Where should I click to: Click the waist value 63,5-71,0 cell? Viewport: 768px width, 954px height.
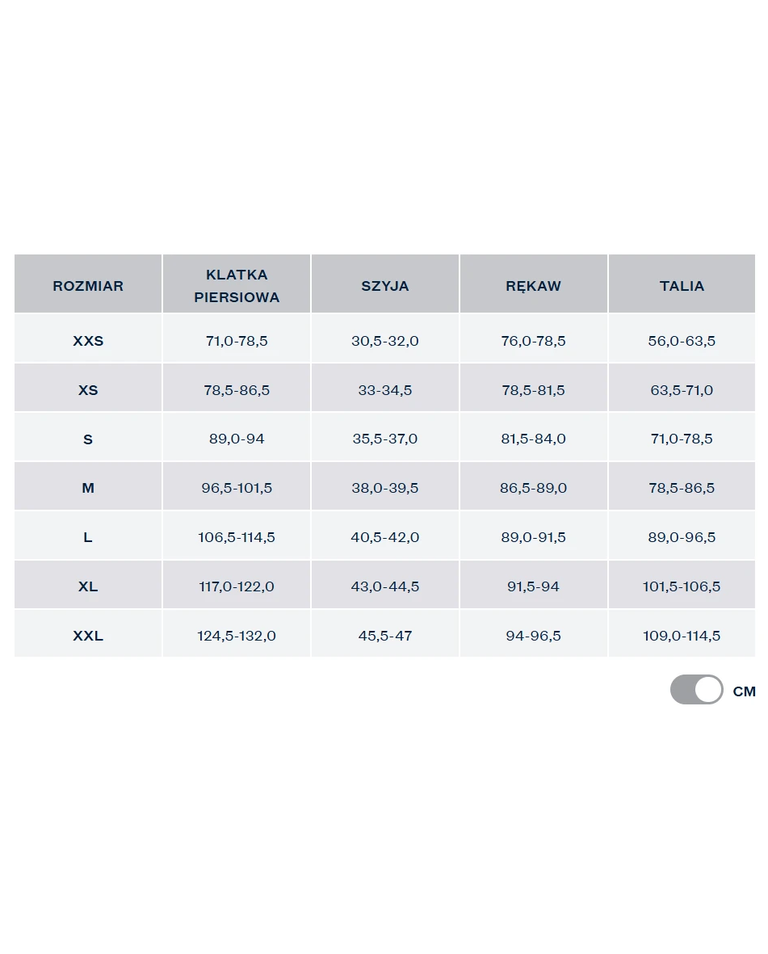(x=682, y=390)
